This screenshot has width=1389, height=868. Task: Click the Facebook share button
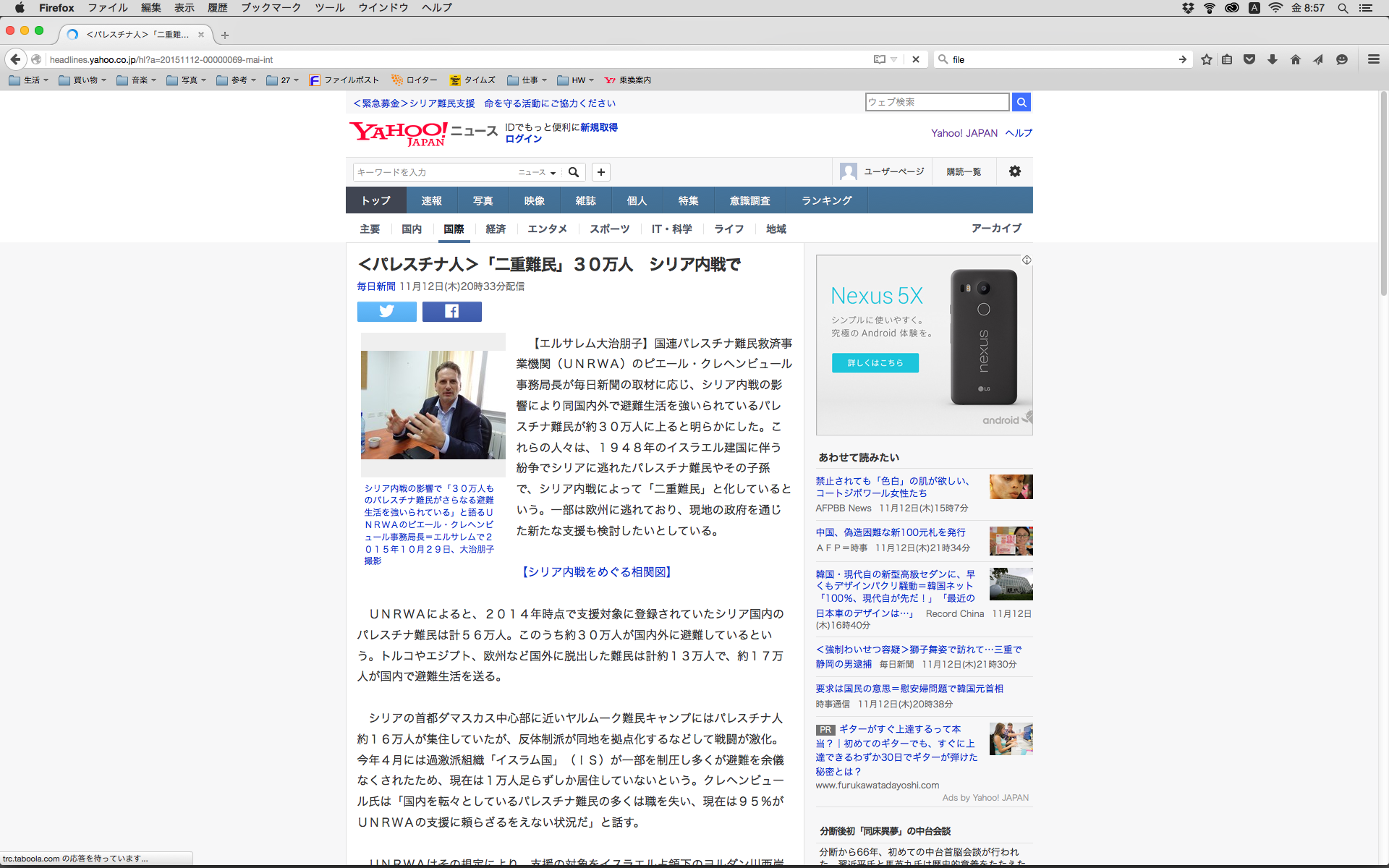click(x=451, y=312)
